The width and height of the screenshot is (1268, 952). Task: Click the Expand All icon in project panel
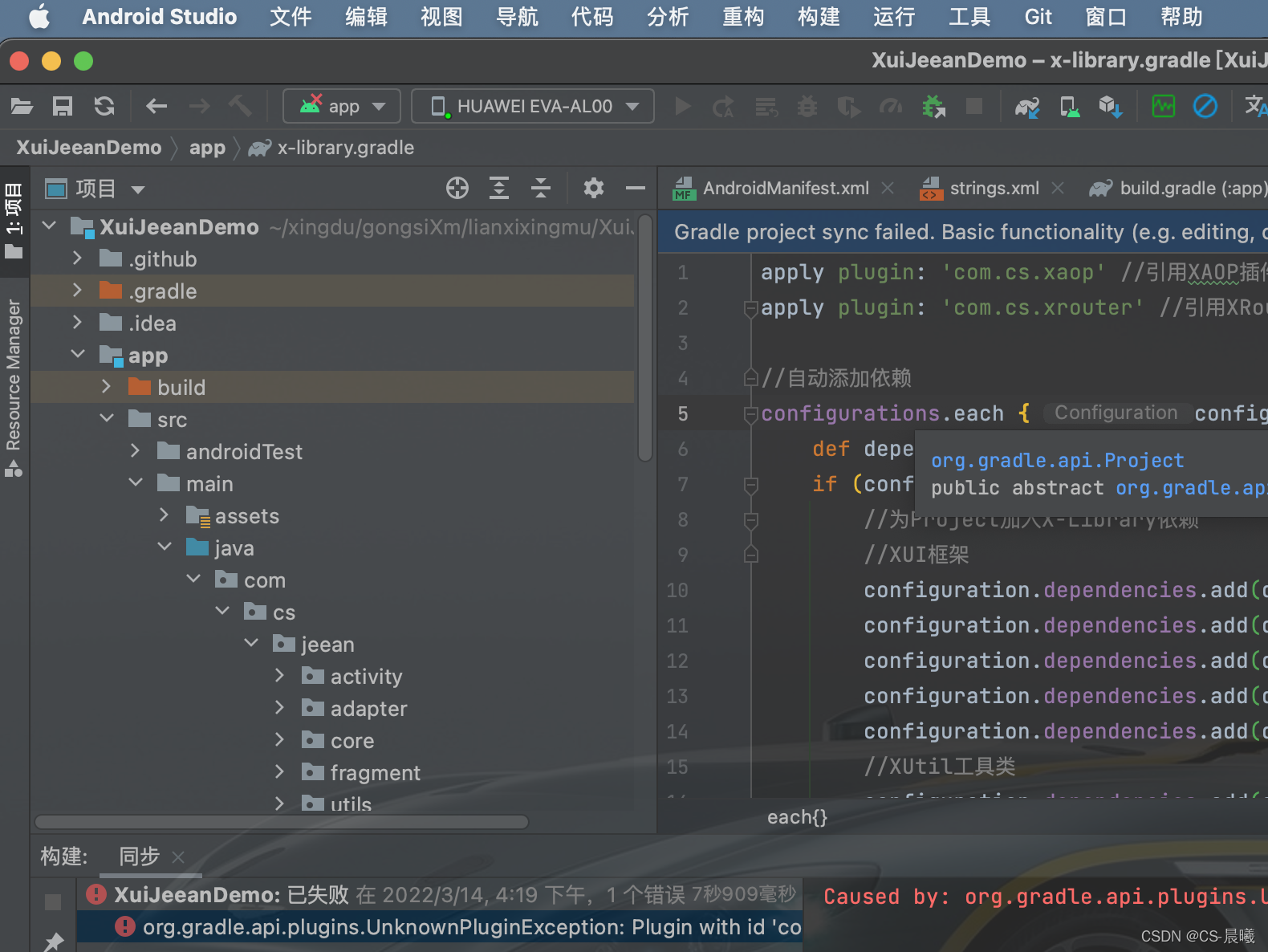[x=499, y=188]
